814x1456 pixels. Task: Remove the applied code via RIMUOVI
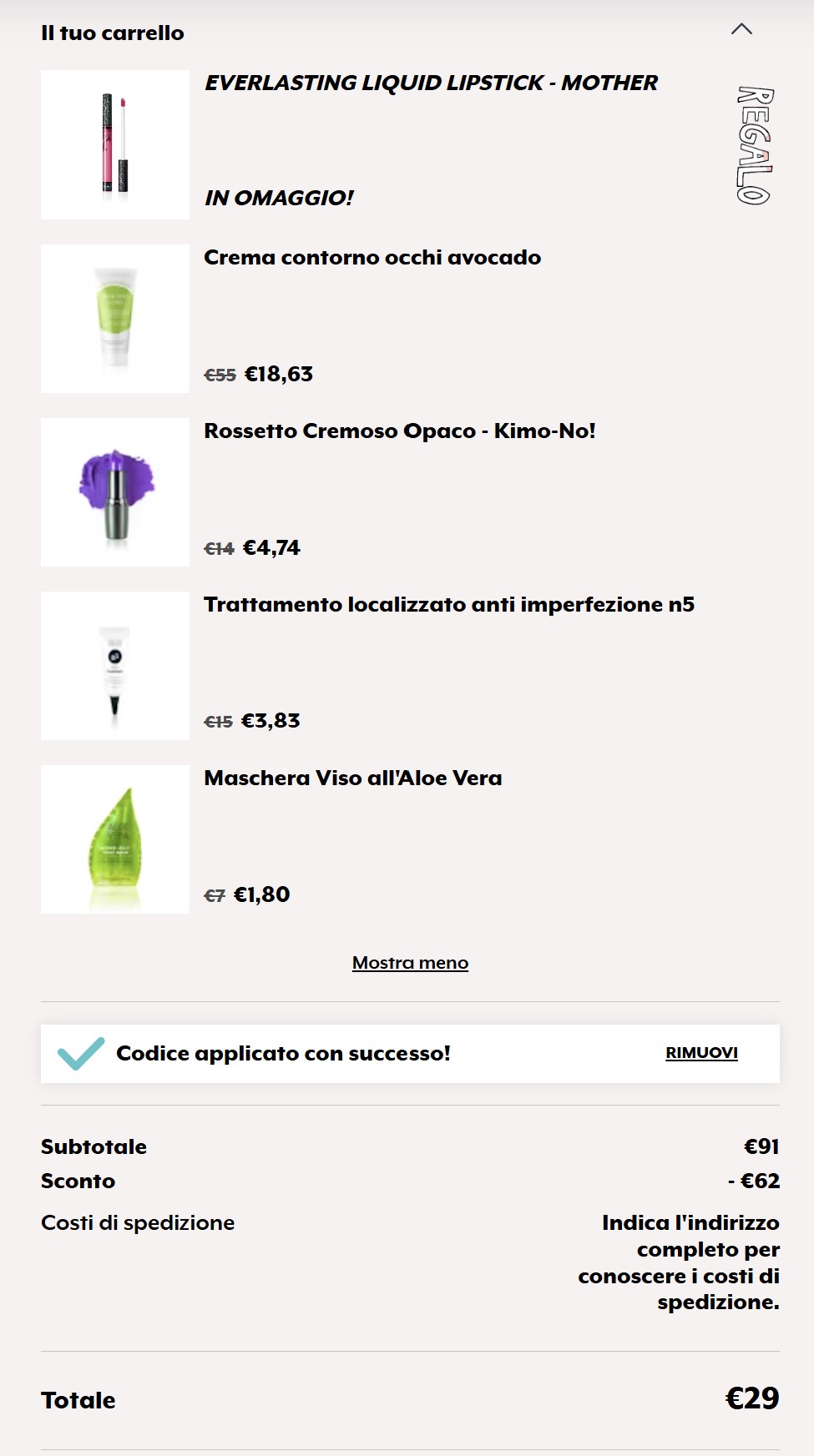(x=701, y=1053)
